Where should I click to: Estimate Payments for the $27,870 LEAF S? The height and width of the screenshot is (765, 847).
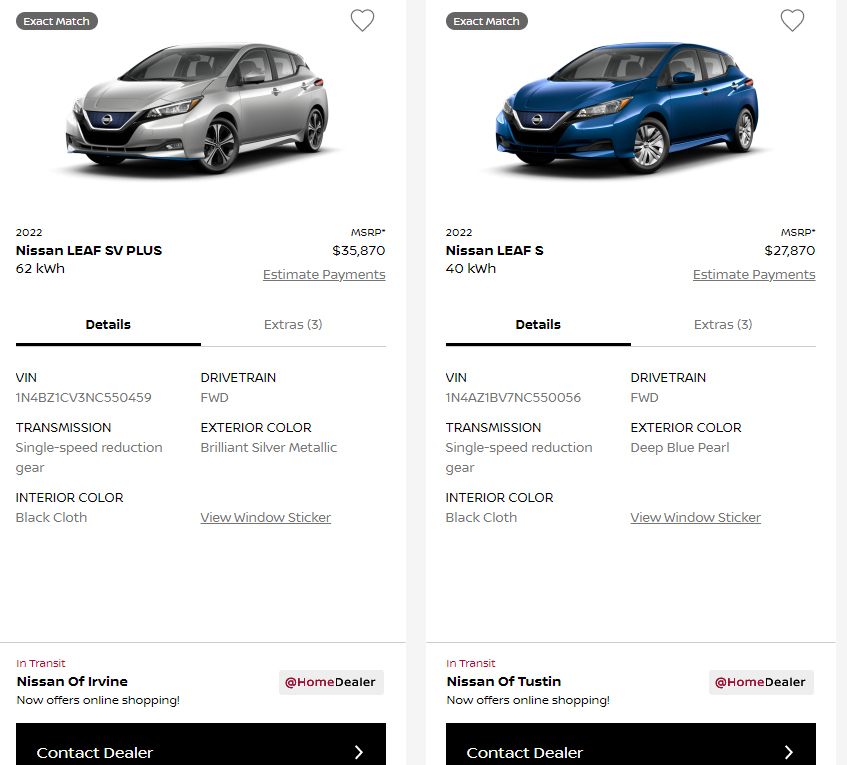[x=754, y=274]
